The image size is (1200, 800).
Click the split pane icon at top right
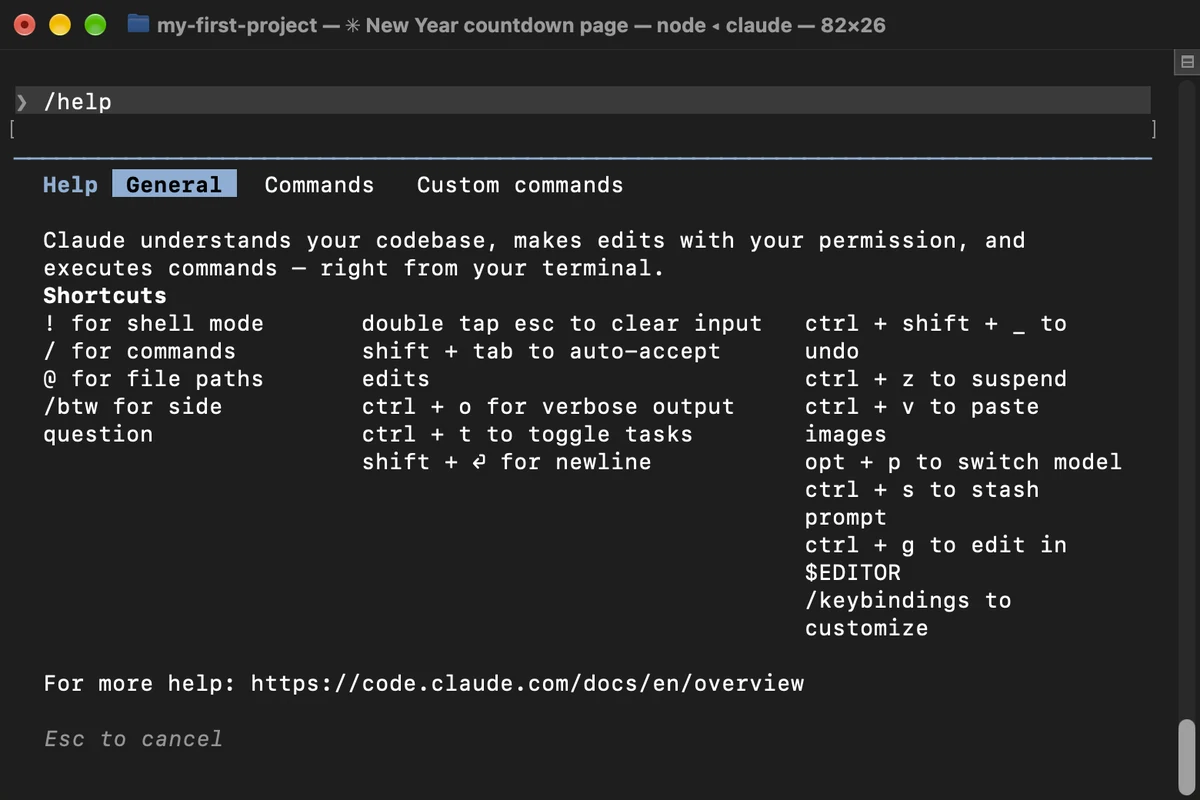pos(1187,62)
